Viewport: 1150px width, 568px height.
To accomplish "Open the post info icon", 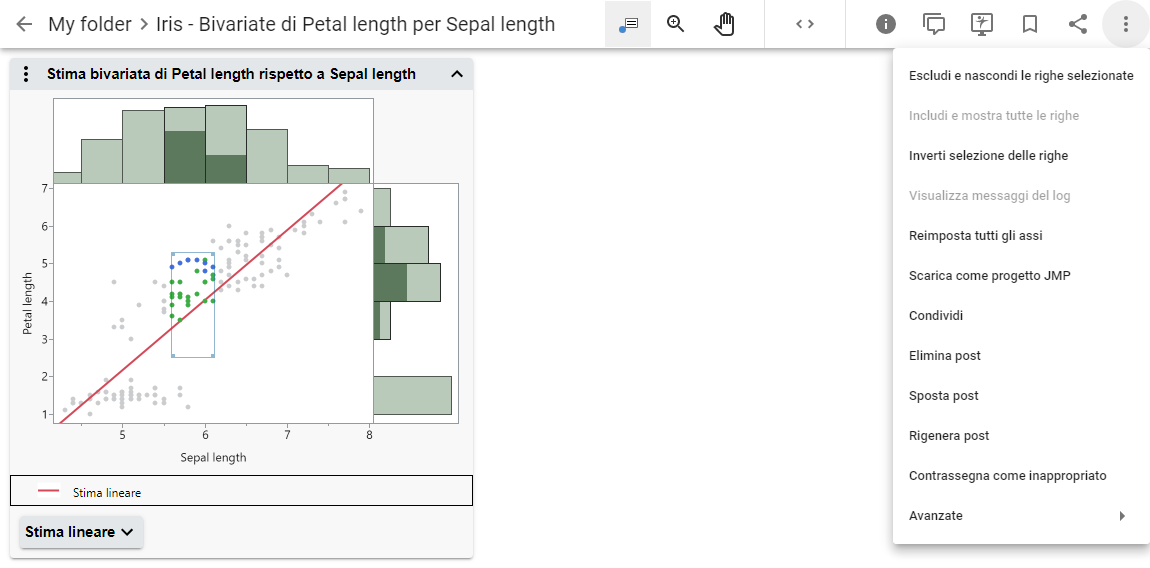I will pyautogui.click(x=886, y=24).
